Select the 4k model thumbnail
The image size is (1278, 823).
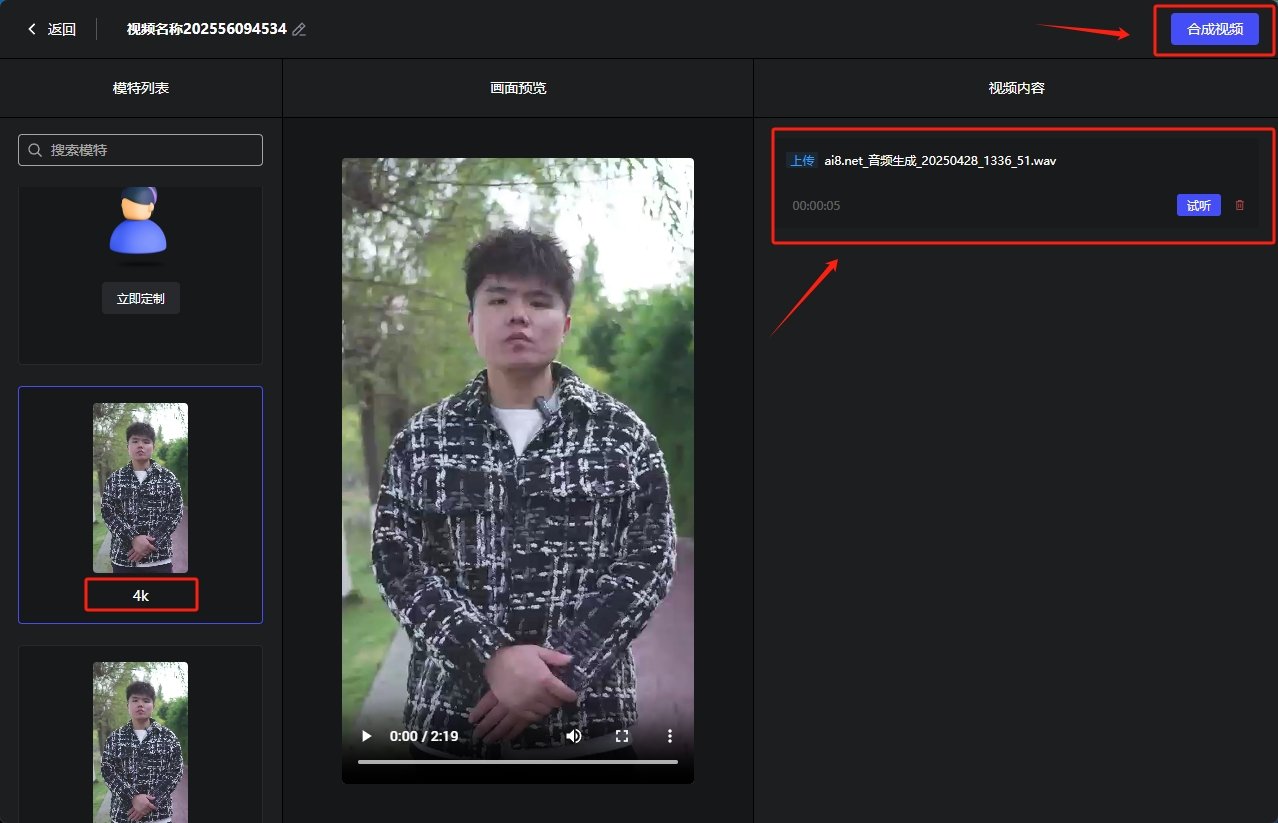140,487
